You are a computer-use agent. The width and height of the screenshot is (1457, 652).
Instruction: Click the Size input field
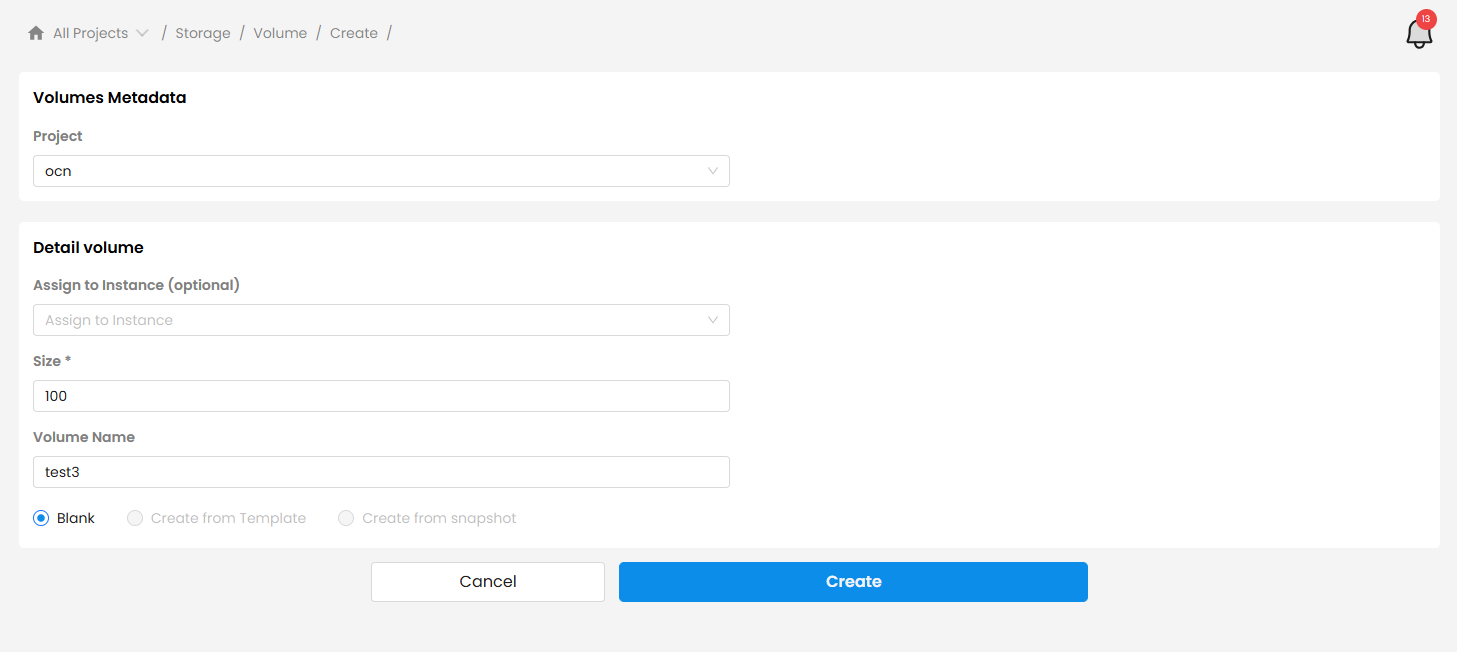381,396
